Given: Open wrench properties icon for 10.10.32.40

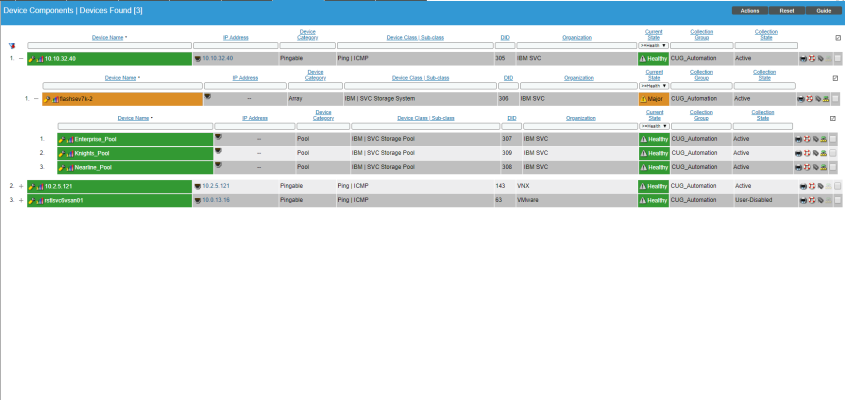Looking at the screenshot, I should pos(32,59).
